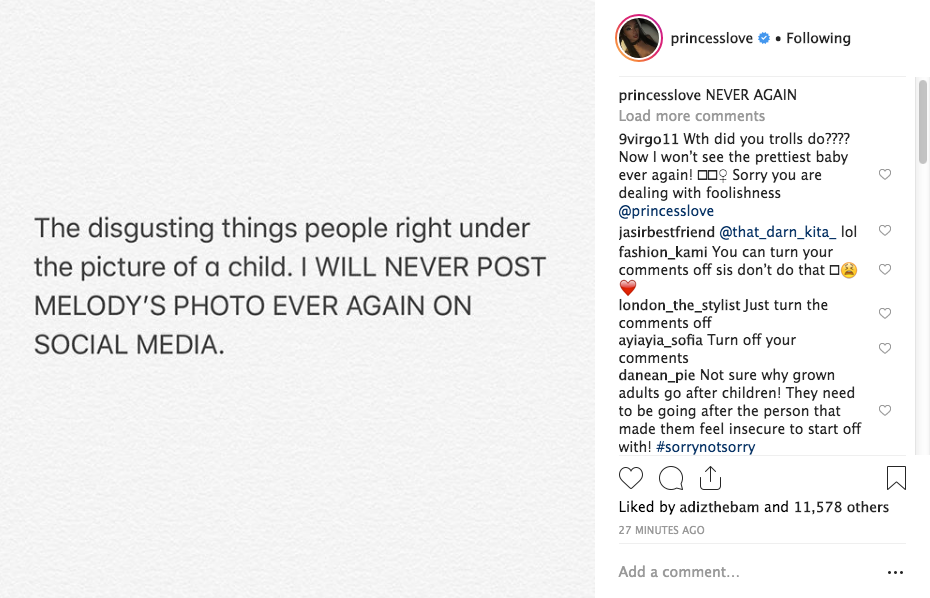Like the ayiayia_sofia comment
The width and height of the screenshot is (930, 598).
tap(884, 349)
